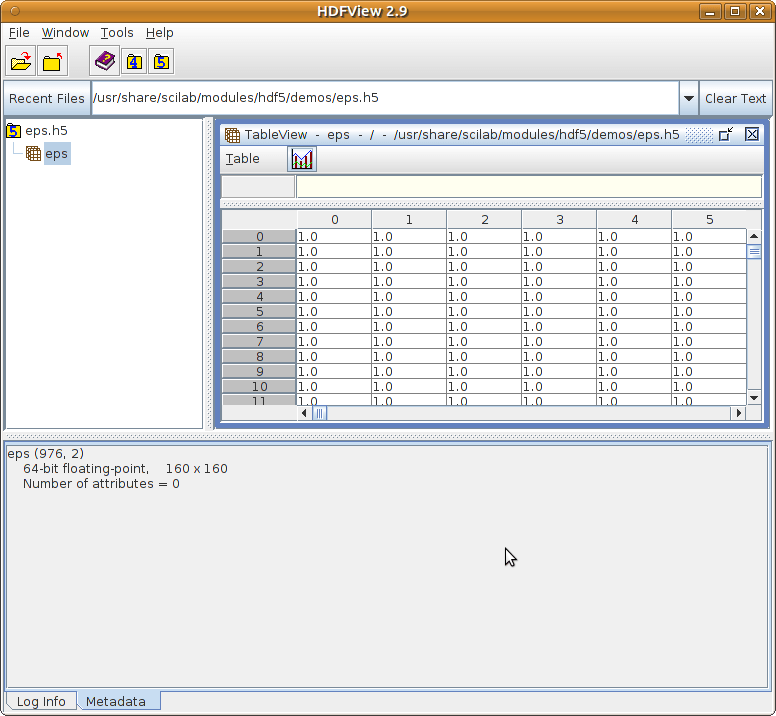Click the cell address label box

(258, 187)
